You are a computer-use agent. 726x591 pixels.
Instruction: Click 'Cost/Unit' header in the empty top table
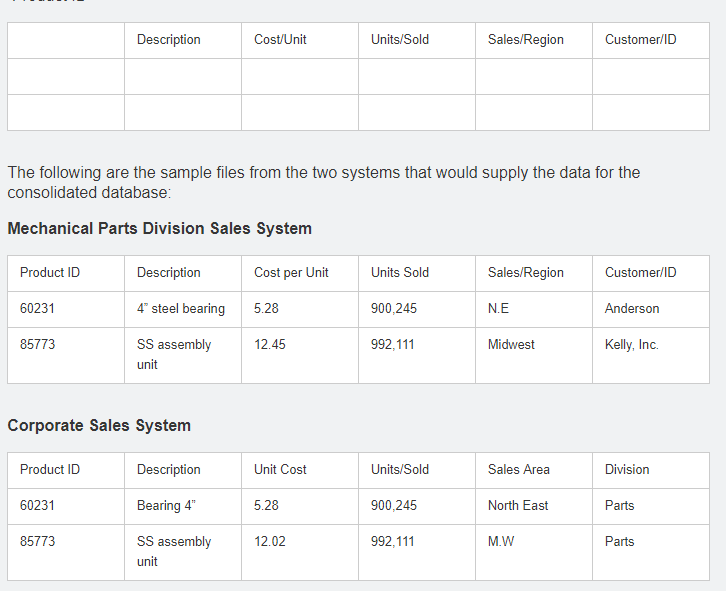tap(280, 40)
